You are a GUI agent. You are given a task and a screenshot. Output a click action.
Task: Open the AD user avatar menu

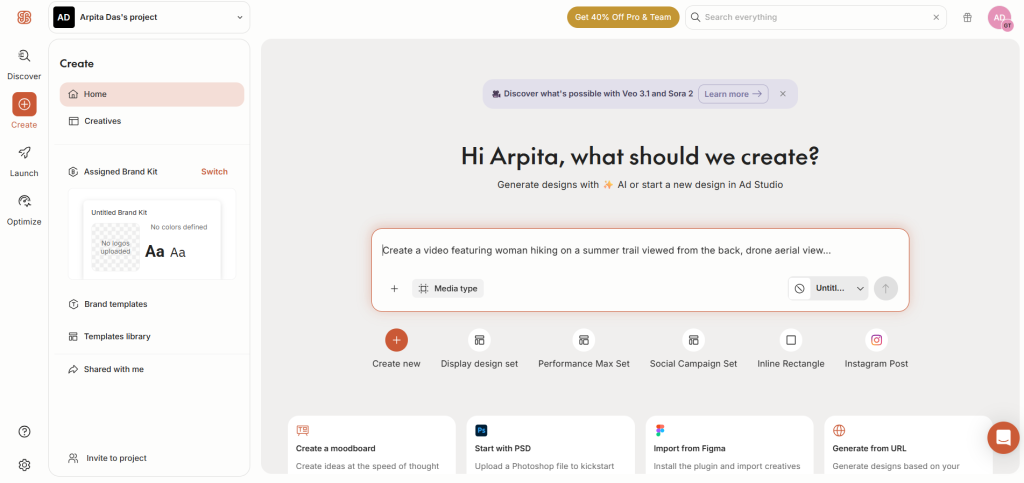point(999,18)
